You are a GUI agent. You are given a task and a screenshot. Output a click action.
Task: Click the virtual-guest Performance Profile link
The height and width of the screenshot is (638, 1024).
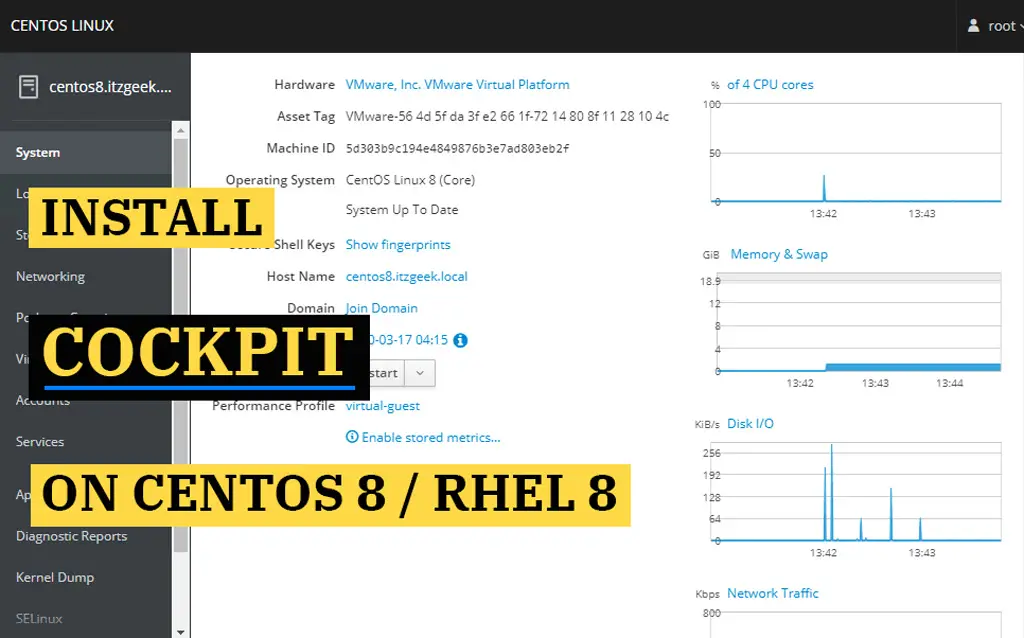(x=383, y=405)
